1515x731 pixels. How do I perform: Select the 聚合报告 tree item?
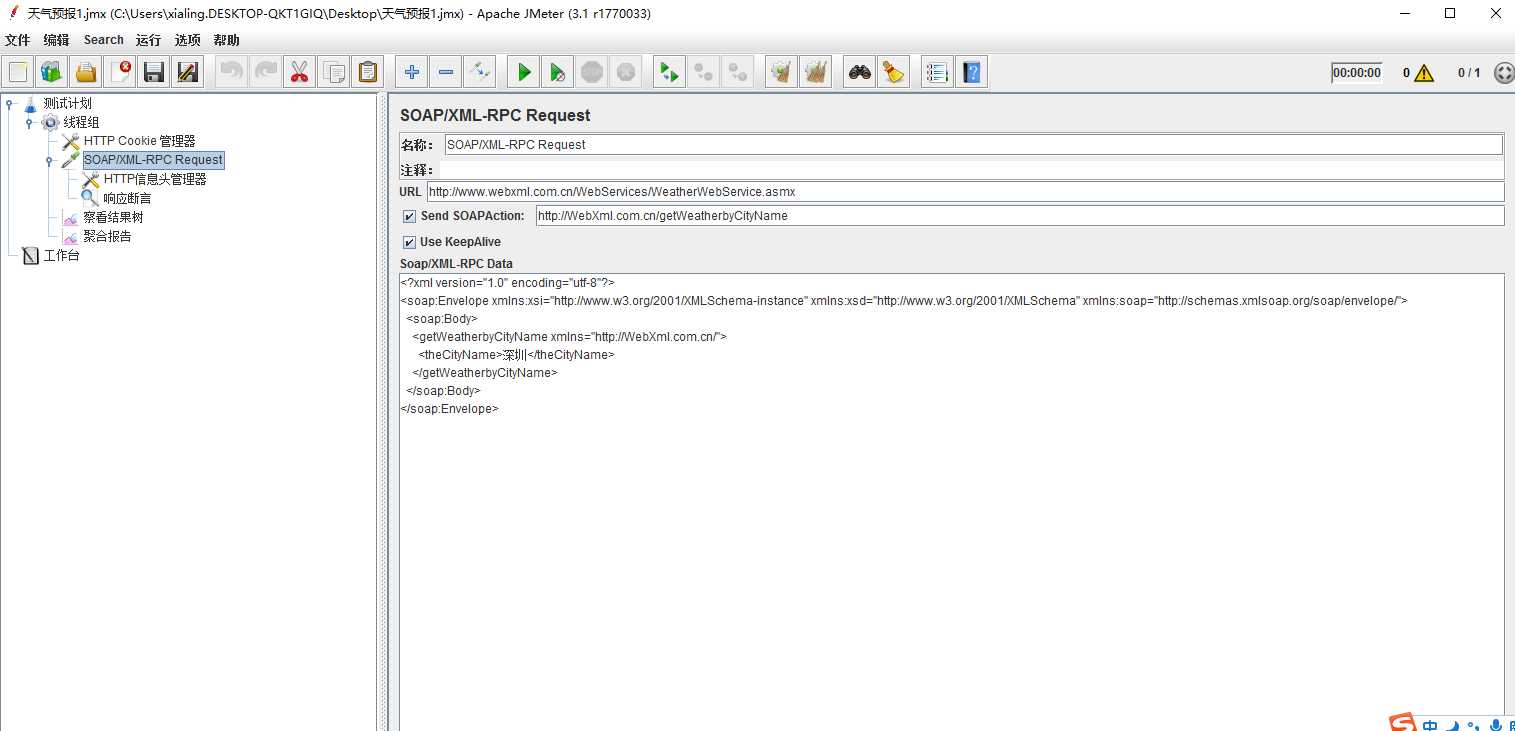point(108,236)
